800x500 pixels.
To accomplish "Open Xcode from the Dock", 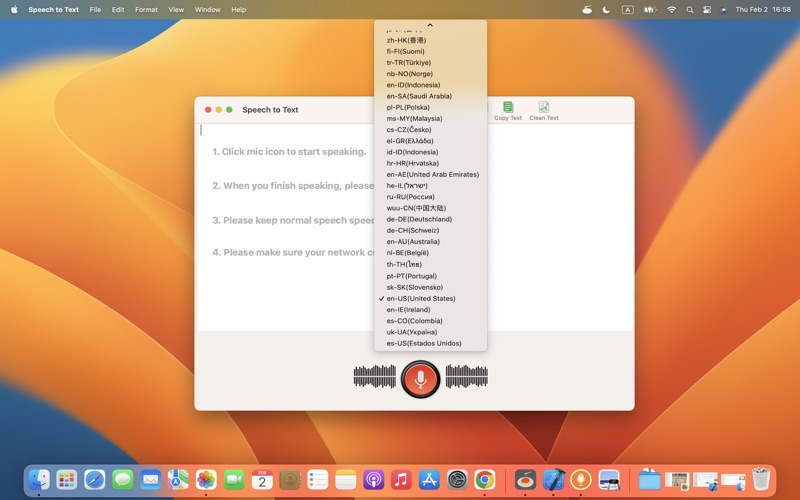I will 553,480.
